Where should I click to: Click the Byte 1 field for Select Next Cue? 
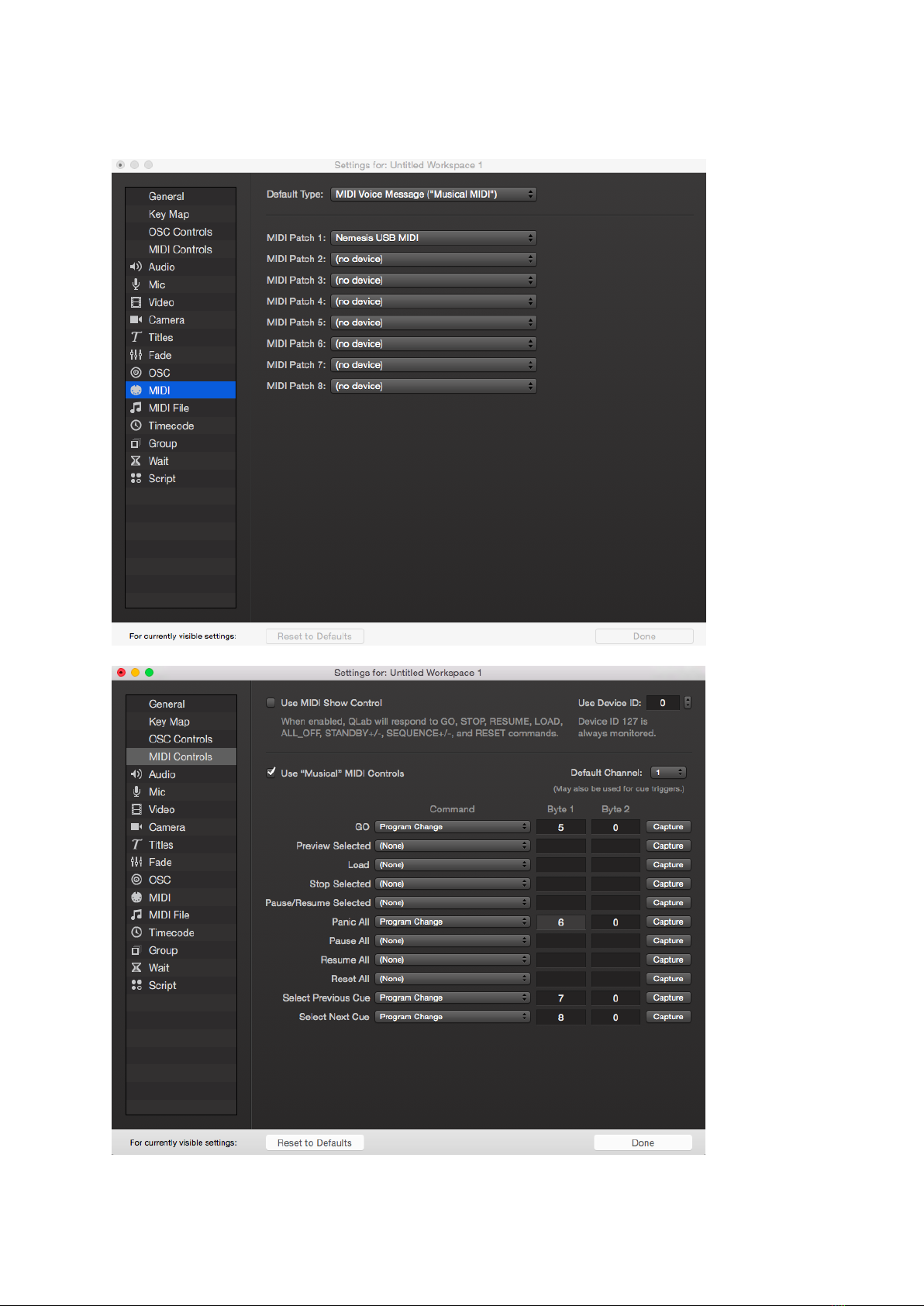pos(560,1017)
